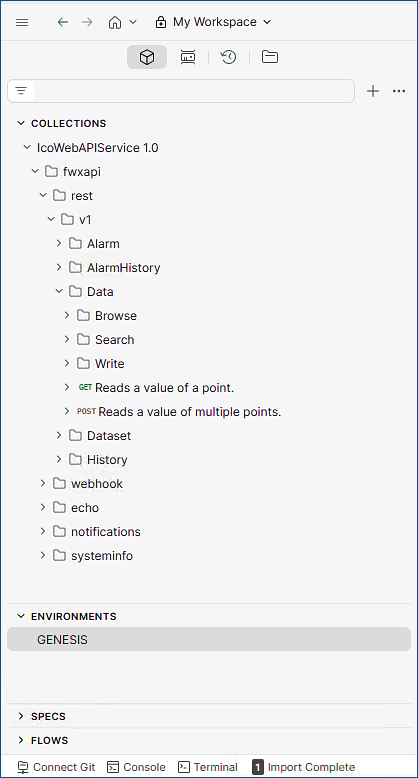Open the hamburger menu icon
Image resolution: width=418 pixels, height=778 pixels.
point(22,22)
